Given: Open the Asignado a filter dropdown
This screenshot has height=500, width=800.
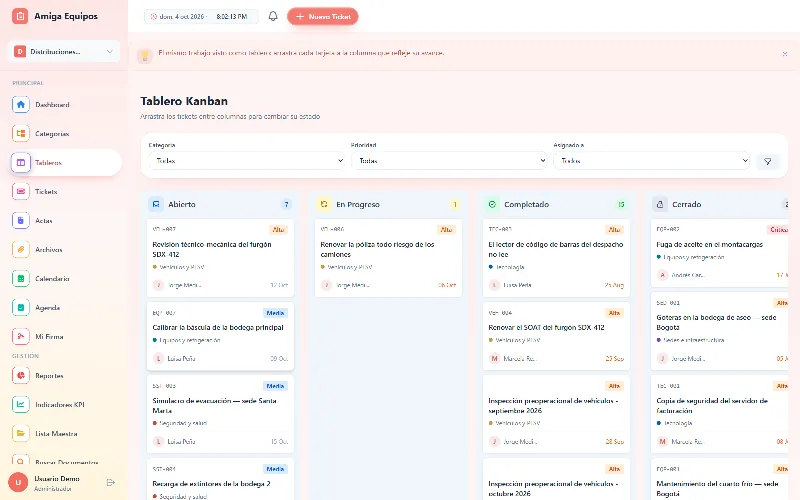Looking at the screenshot, I should click(652, 161).
